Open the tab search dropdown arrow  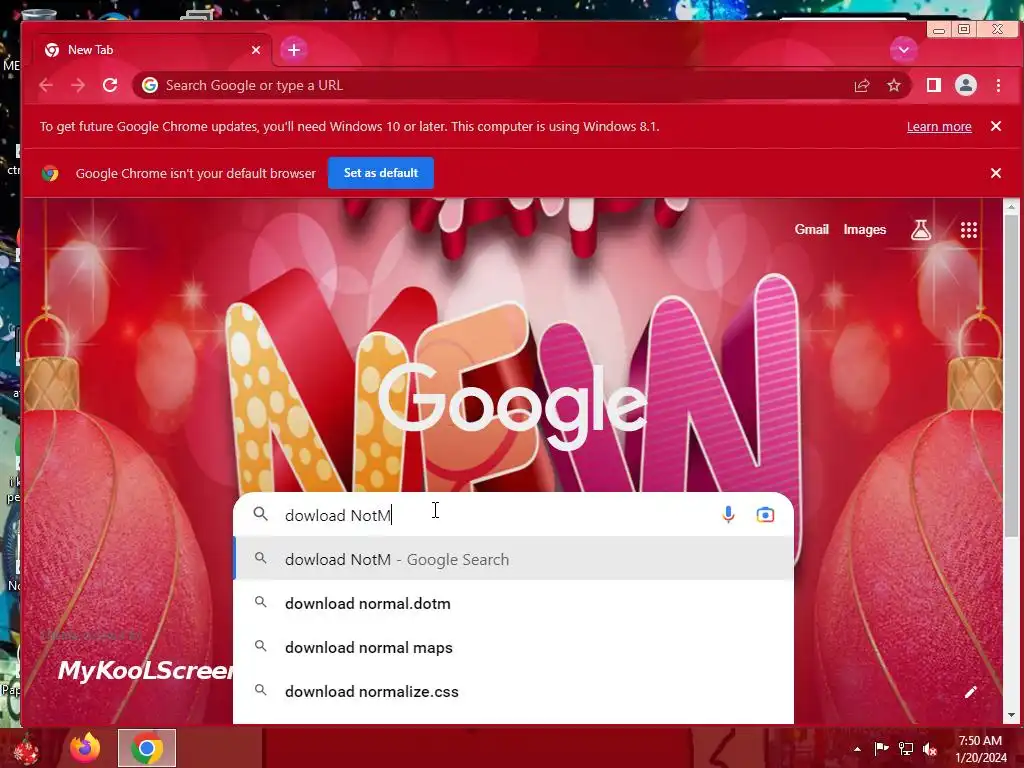(904, 50)
